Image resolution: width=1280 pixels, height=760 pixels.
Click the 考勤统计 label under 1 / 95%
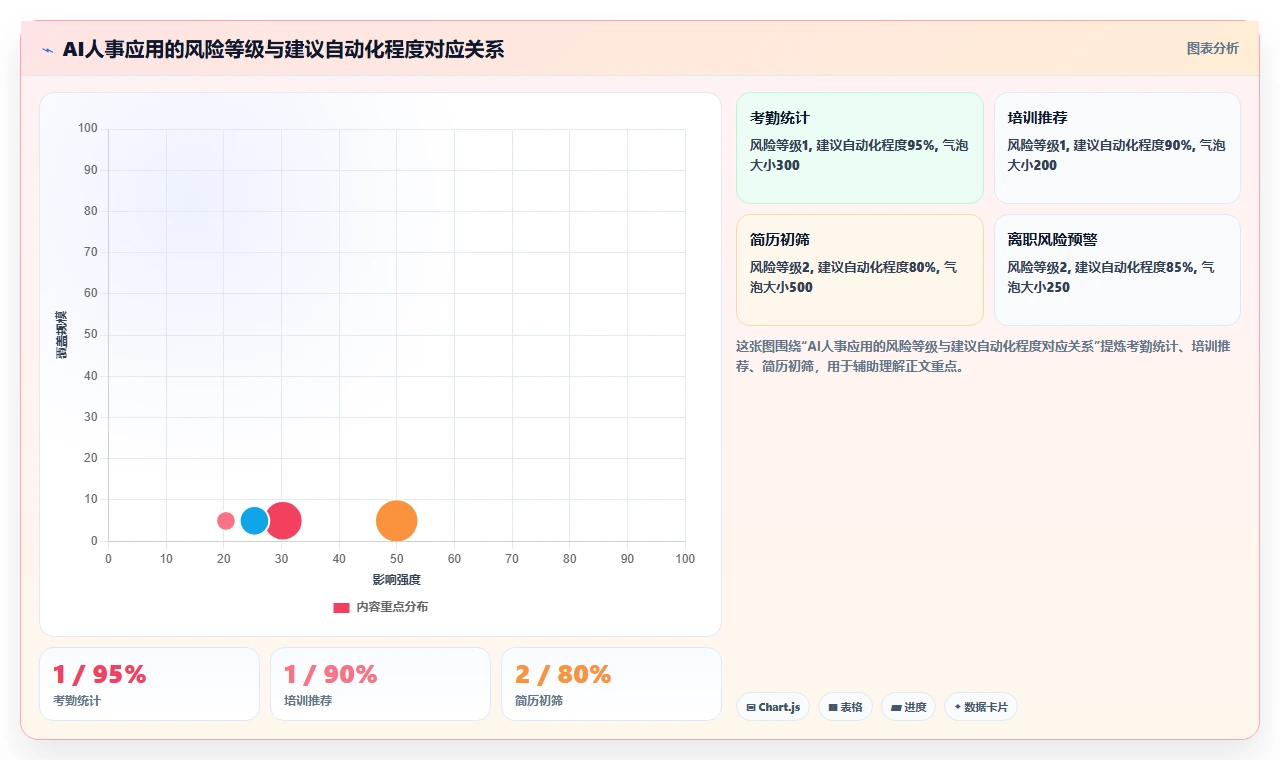(x=77, y=701)
